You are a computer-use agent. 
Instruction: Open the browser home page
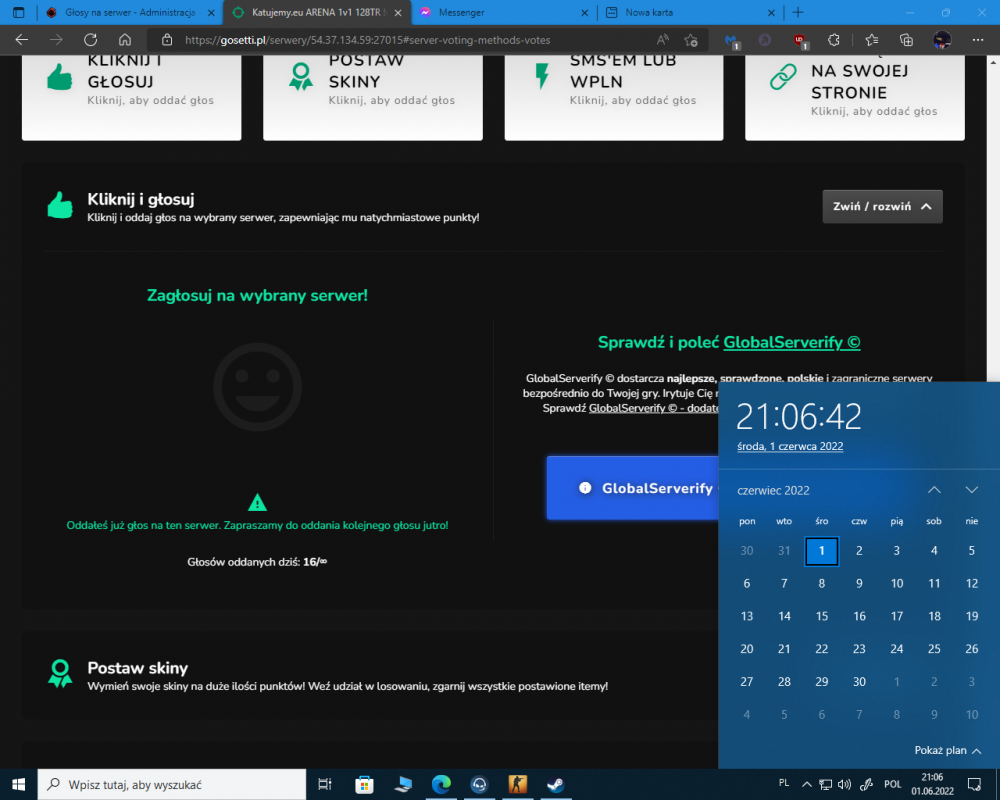click(x=125, y=40)
